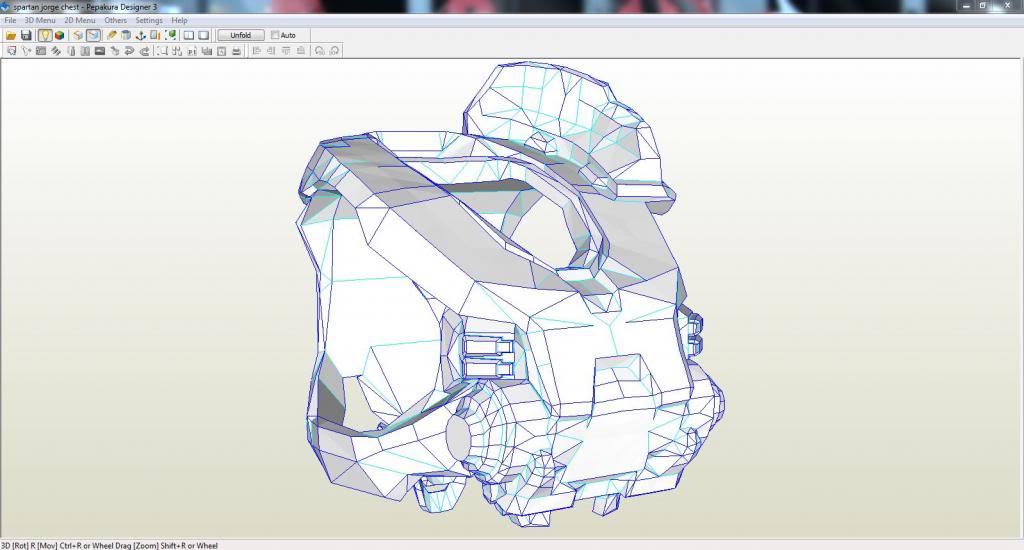Click the print-setup page icon
Screen dimensions: 1024x550
[221, 51]
